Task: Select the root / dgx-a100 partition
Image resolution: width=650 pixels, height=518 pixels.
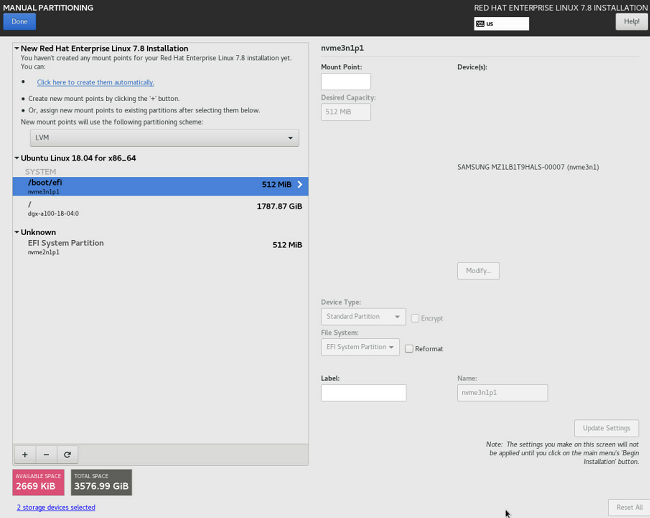Action: (x=160, y=208)
